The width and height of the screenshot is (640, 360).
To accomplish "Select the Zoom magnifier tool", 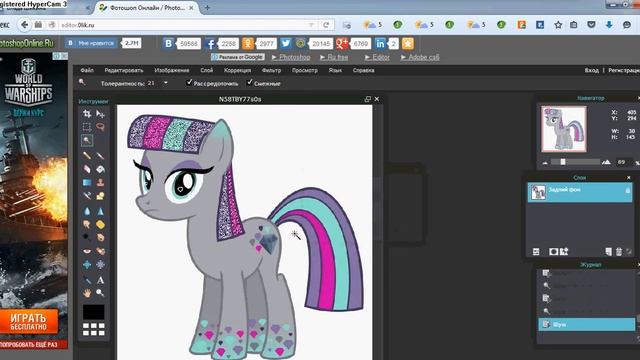I will [100, 293].
